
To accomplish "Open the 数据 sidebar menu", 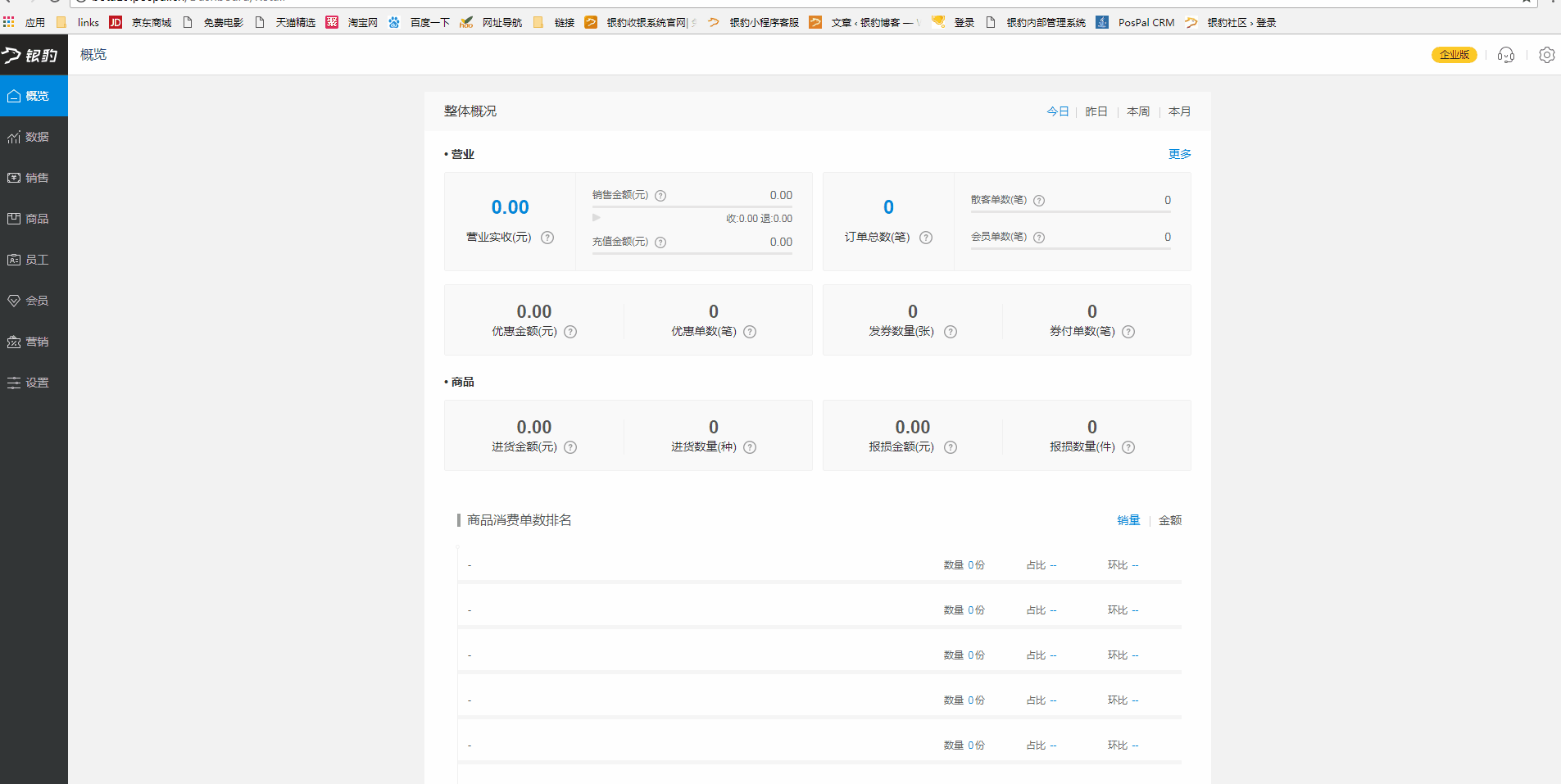I will click(34, 137).
